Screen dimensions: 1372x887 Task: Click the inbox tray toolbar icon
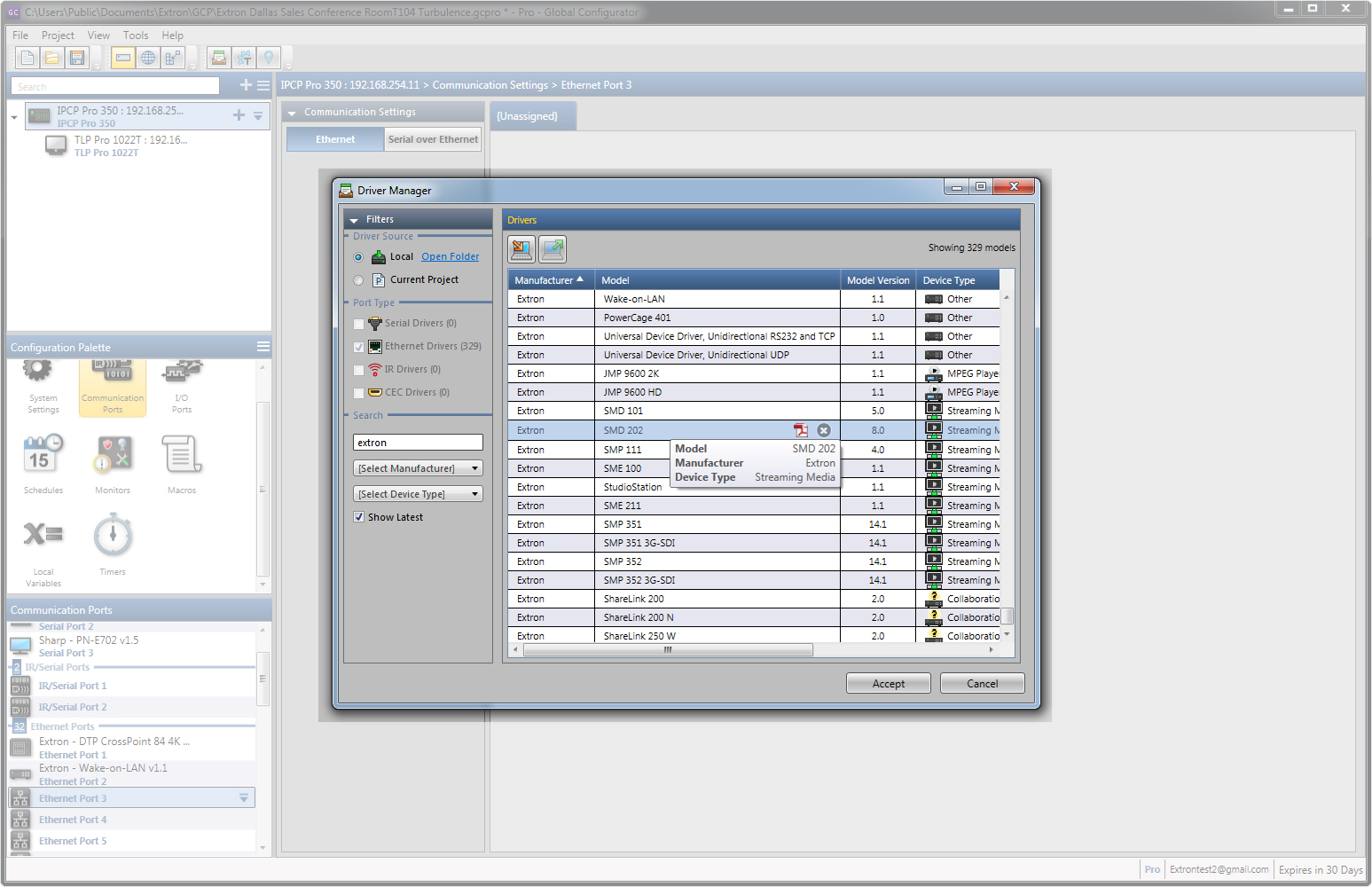tap(219, 59)
